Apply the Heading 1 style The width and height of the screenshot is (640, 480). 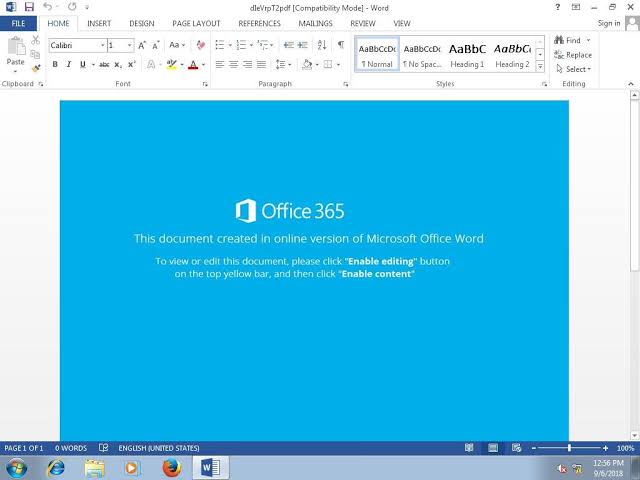467,55
